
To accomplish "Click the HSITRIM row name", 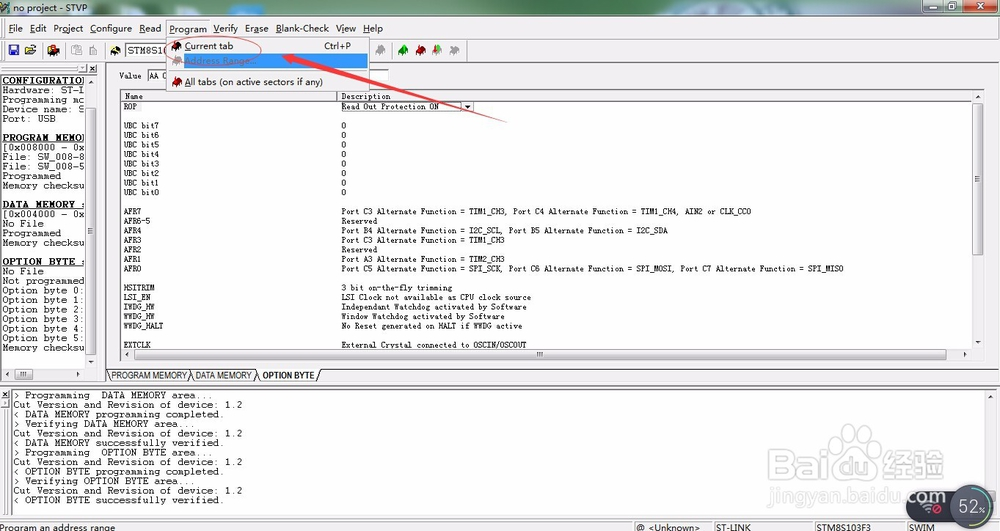I will (139, 287).
